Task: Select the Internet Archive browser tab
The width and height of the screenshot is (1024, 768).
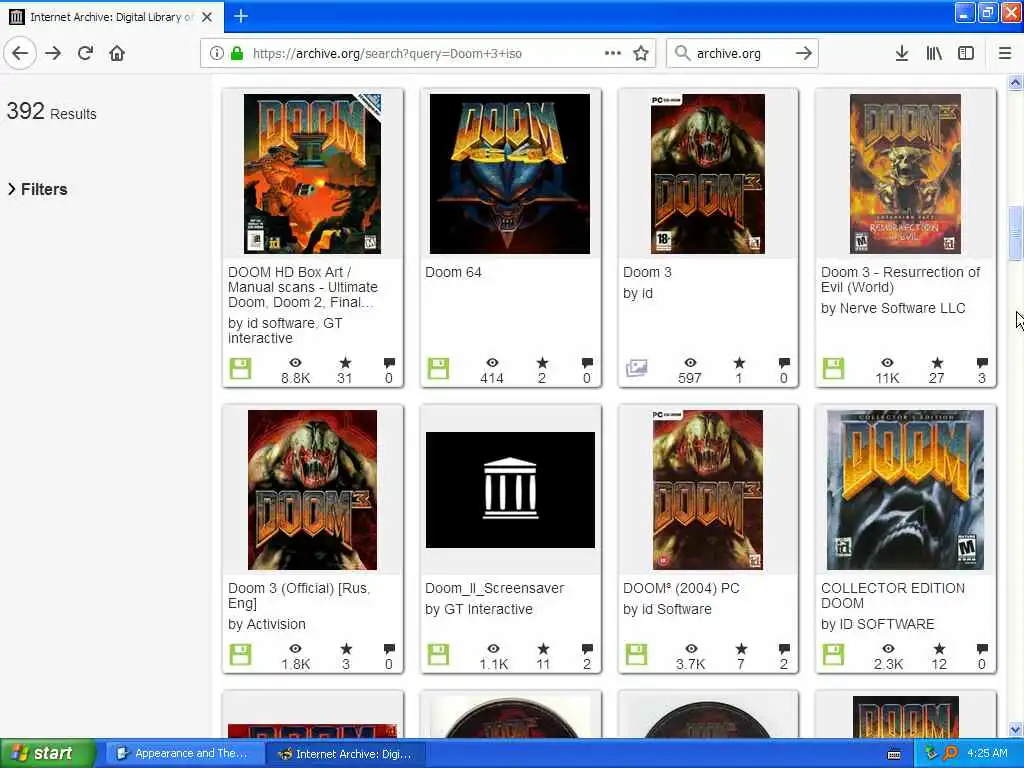Action: tap(112, 17)
